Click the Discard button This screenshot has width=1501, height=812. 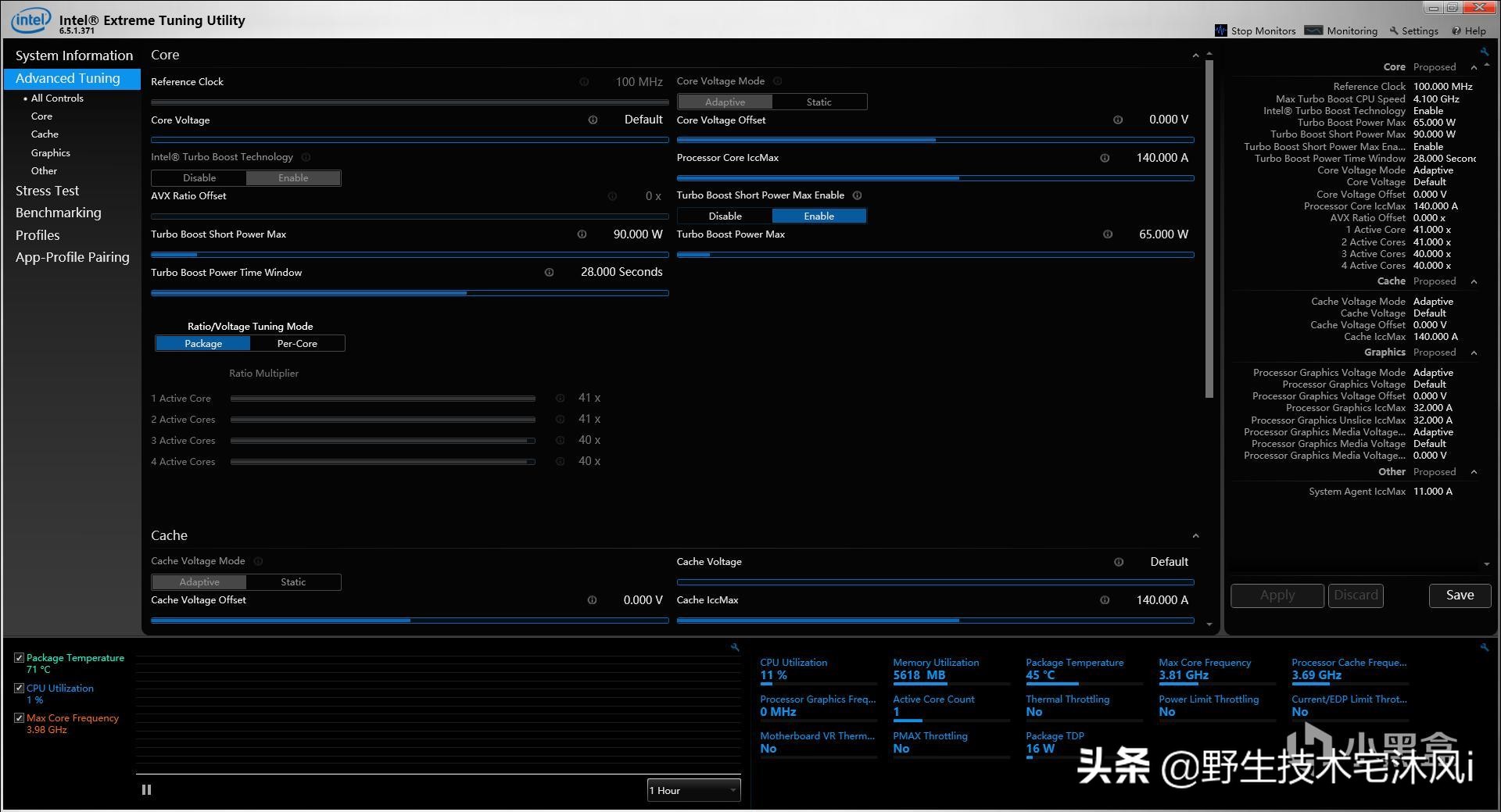[x=1356, y=596]
